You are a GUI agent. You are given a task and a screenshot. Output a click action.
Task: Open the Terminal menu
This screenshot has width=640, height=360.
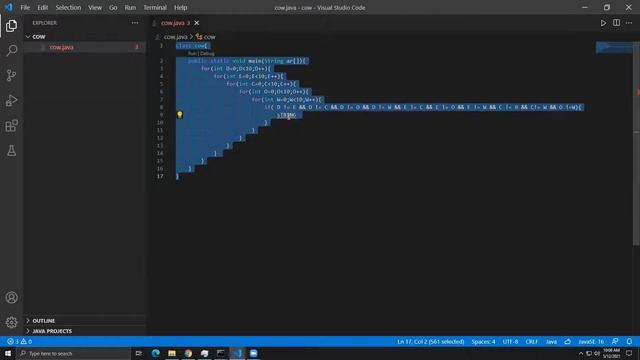tap(155, 7)
